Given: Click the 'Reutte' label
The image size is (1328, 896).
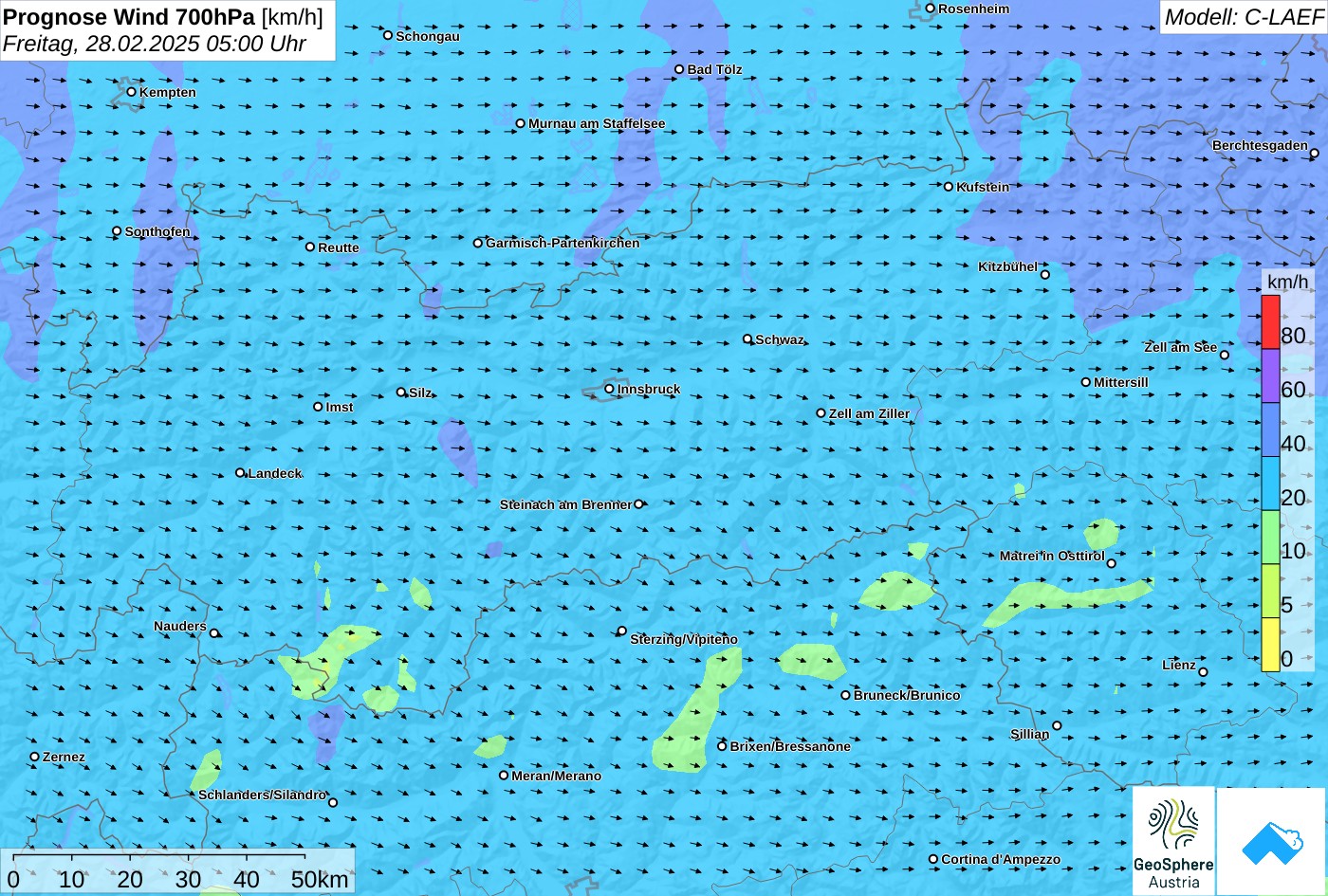Looking at the screenshot, I should [339, 247].
